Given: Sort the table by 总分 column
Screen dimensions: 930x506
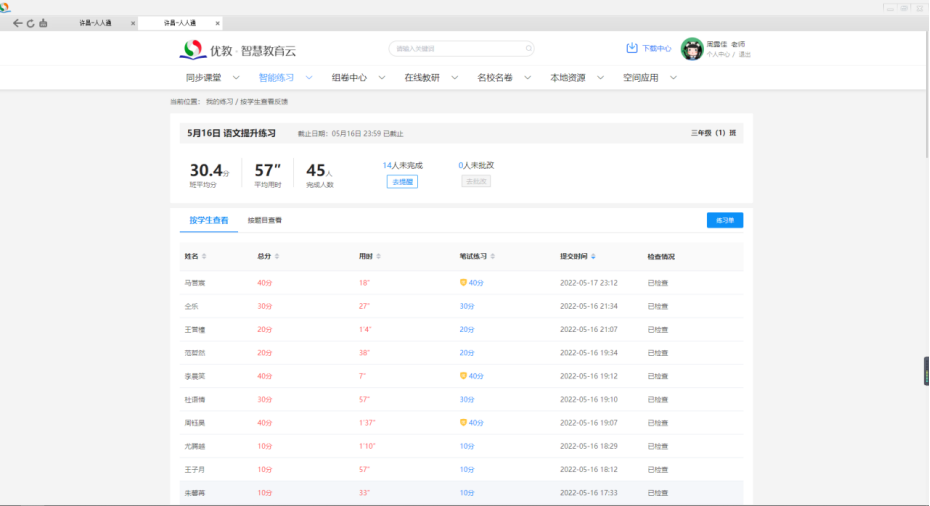Looking at the screenshot, I should 277,257.
